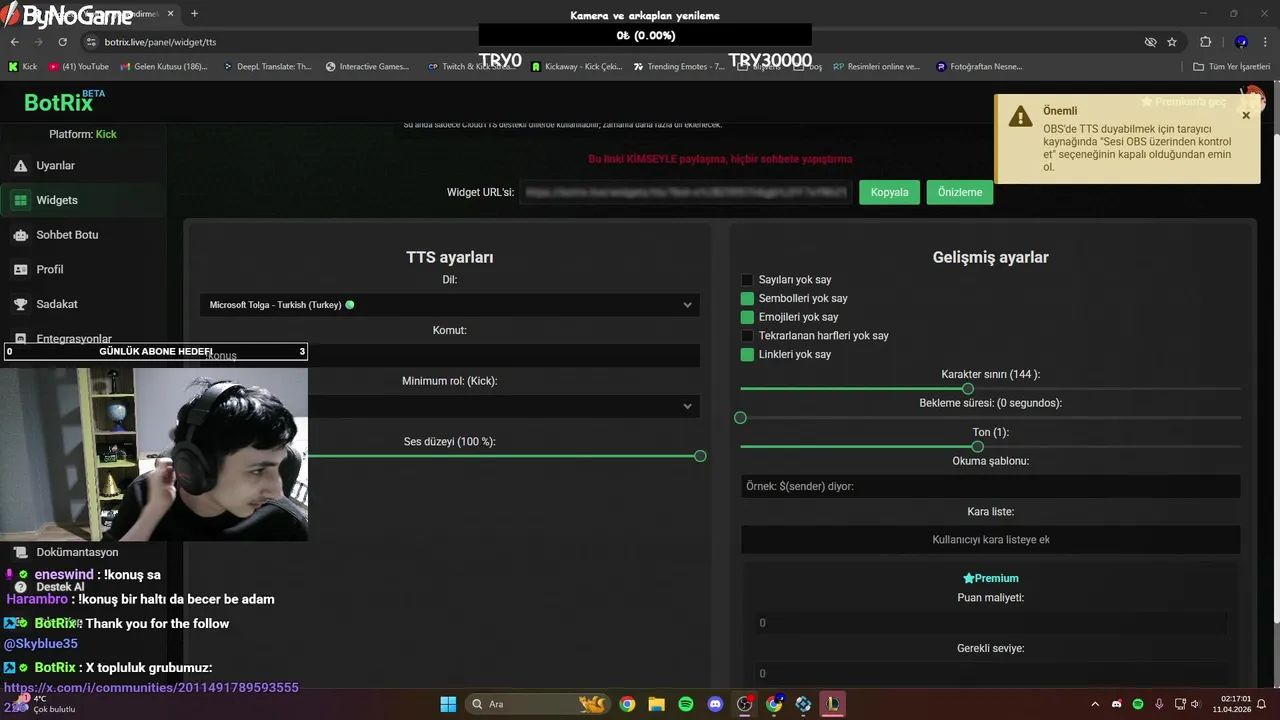Reload the page
1280x720 pixels.
(x=62, y=42)
